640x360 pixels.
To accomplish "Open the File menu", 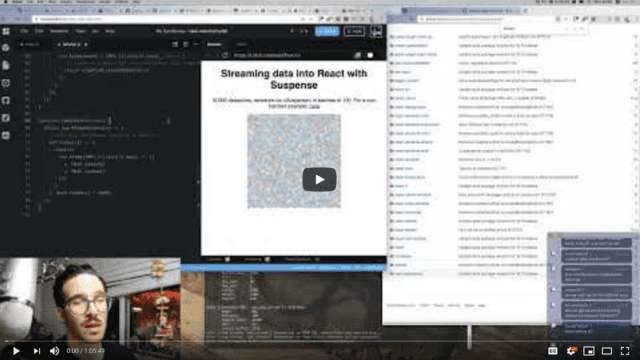I will pyautogui.click(x=24, y=31).
